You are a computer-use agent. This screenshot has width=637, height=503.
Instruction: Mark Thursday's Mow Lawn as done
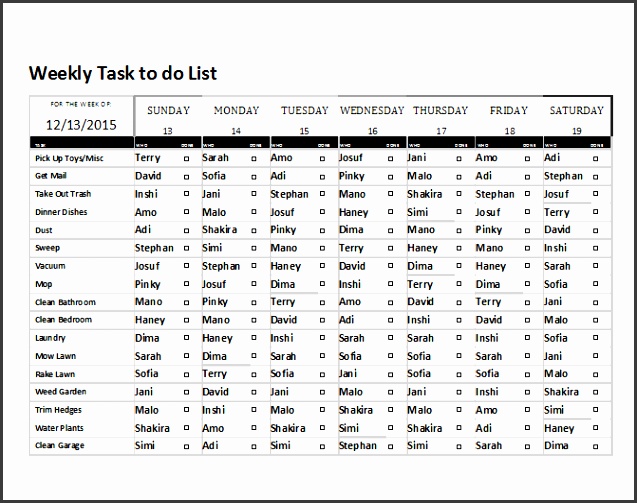pos(459,356)
